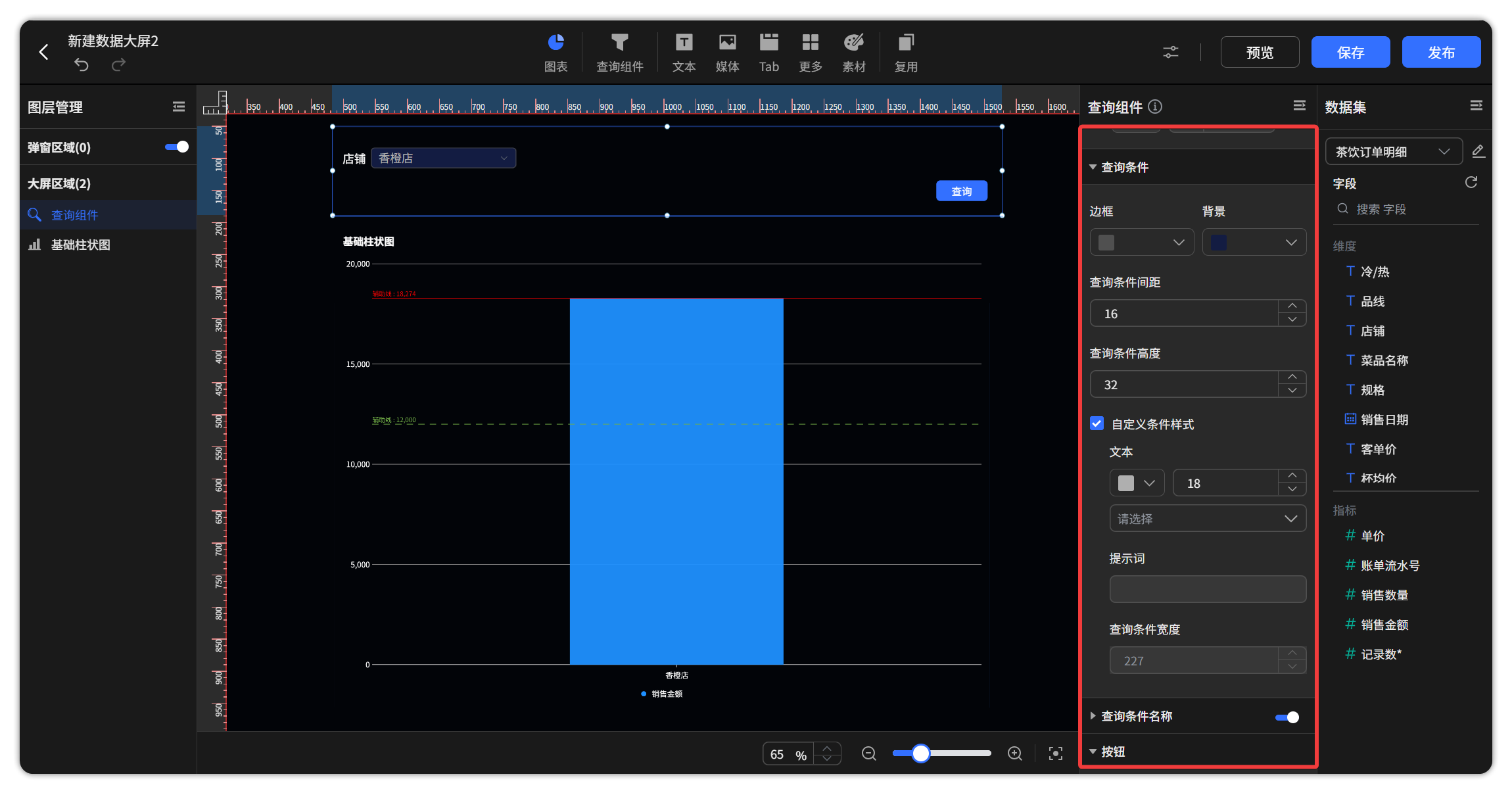Click the canvas zoom slider handle
Screen dimensions: 1512x787
(x=921, y=753)
